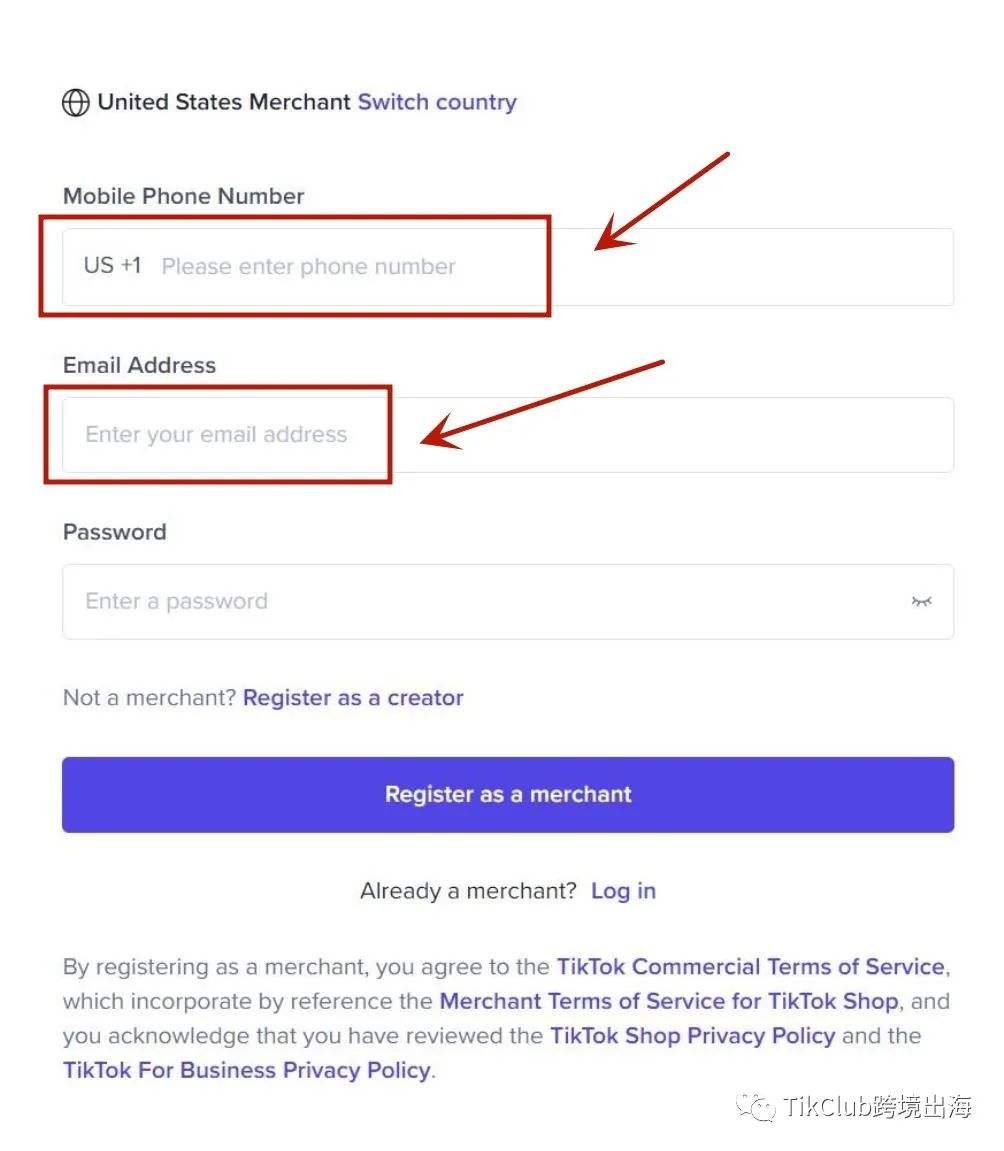Open TikTok For Business Privacy Policy link

247,1070
